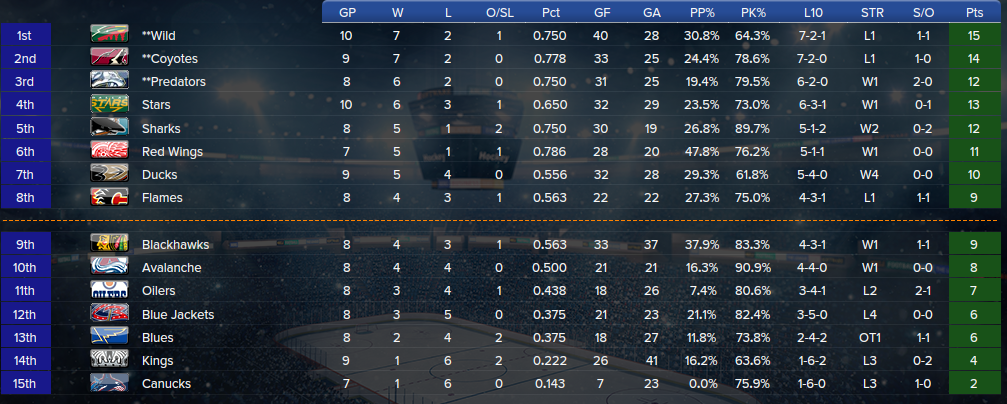1007x404 pixels.
Task: Click the Kings points total cell
Action: (x=974, y=360)
